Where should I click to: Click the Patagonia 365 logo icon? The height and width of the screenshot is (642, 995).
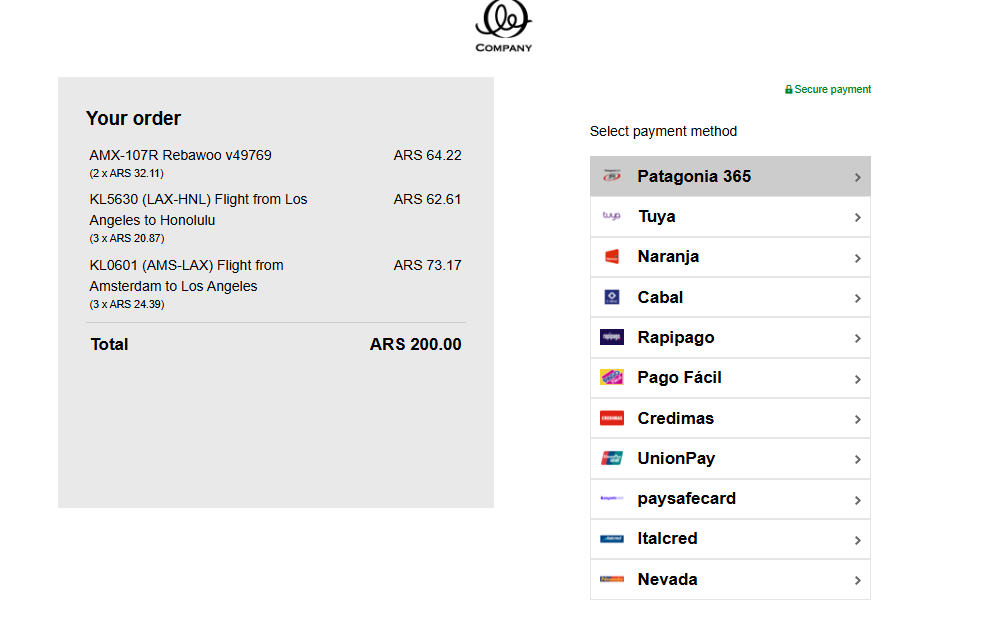612,176
